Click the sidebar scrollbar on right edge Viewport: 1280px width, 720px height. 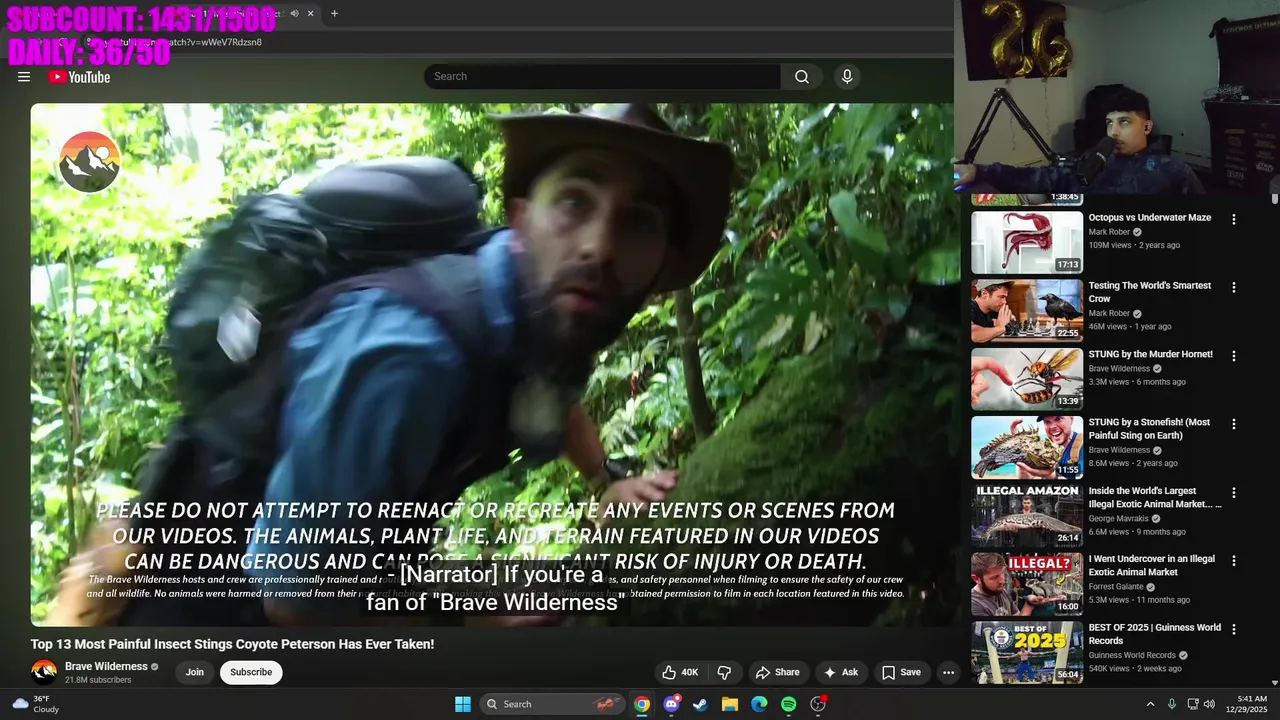coord(1274,198)
